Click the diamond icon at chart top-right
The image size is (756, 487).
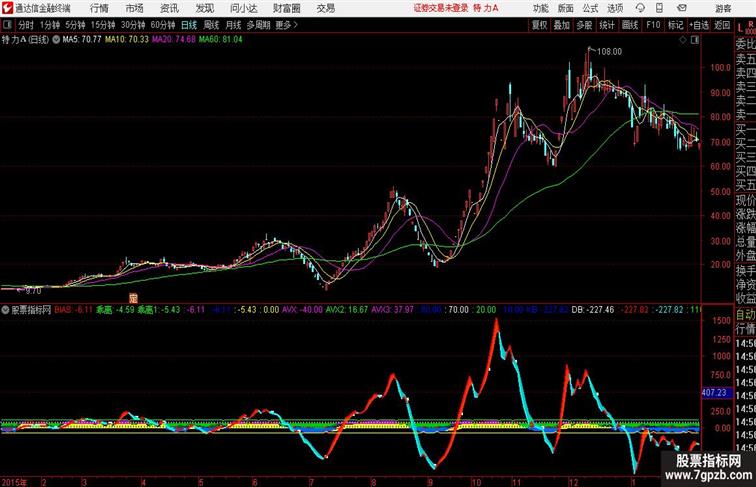click(x=683, y=40)
